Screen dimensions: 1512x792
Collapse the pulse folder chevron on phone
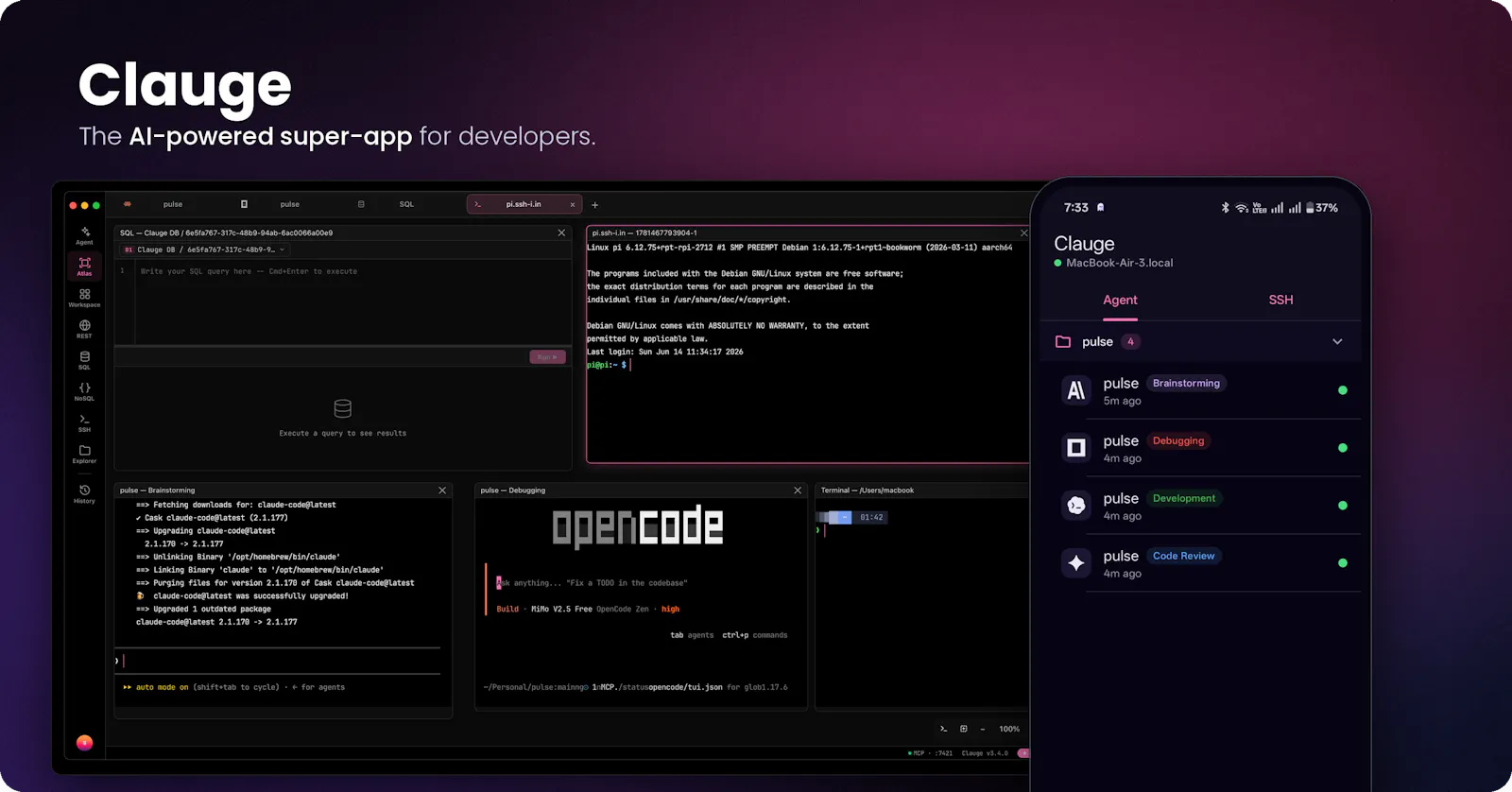[1337, 341]
